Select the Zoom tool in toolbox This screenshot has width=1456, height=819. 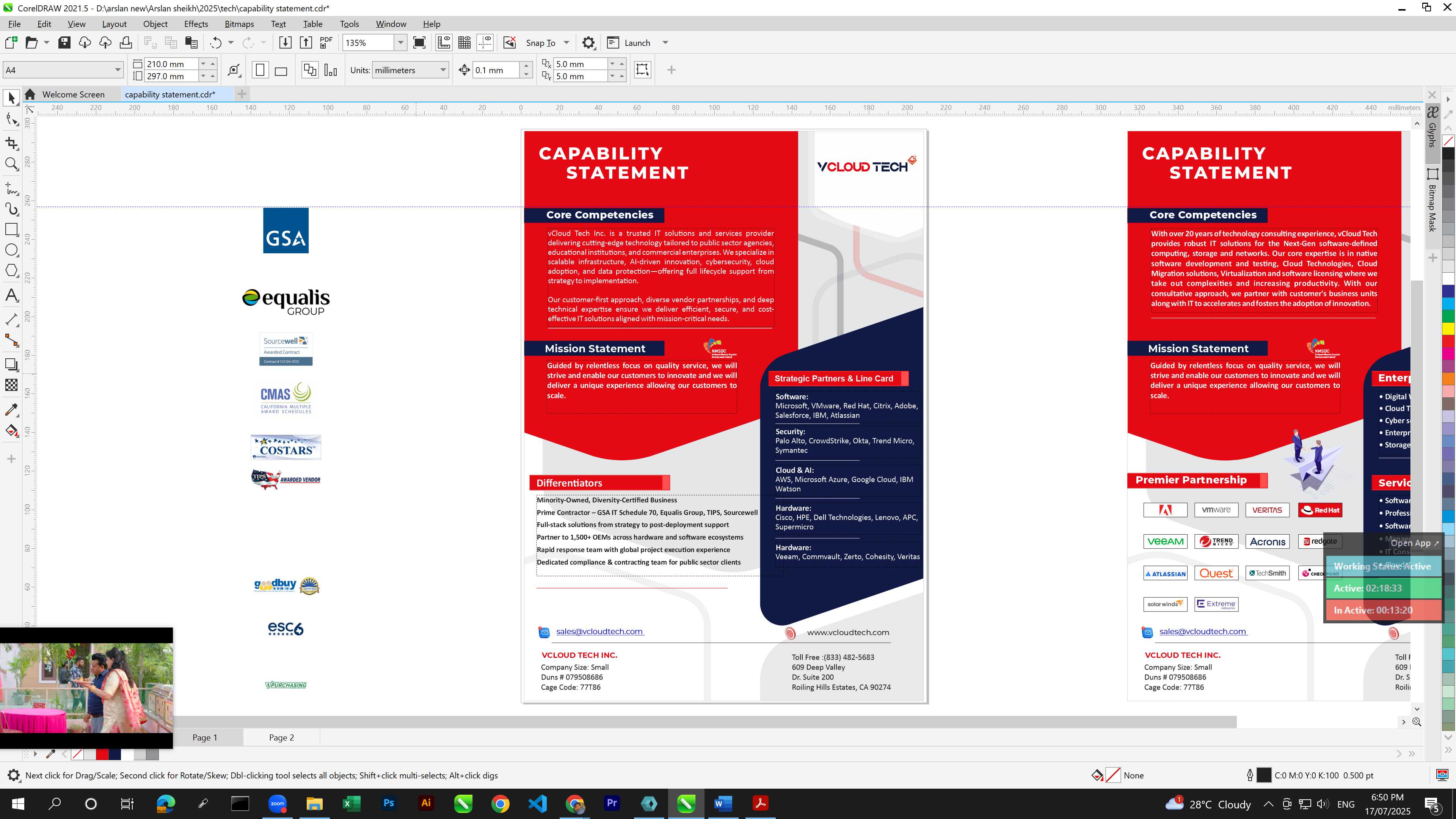pos(11,164)
